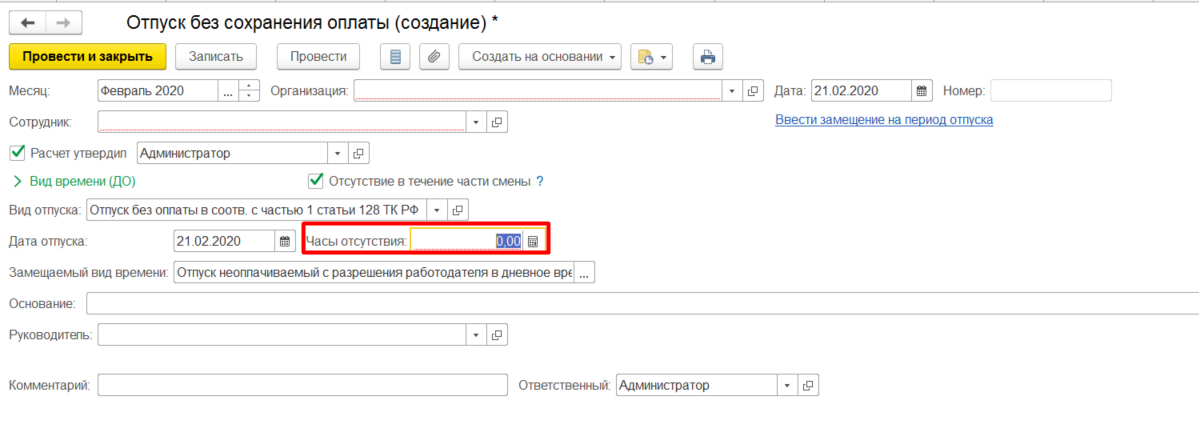
Task: Click Провести и закрыть button
Action: click(87, 57)
